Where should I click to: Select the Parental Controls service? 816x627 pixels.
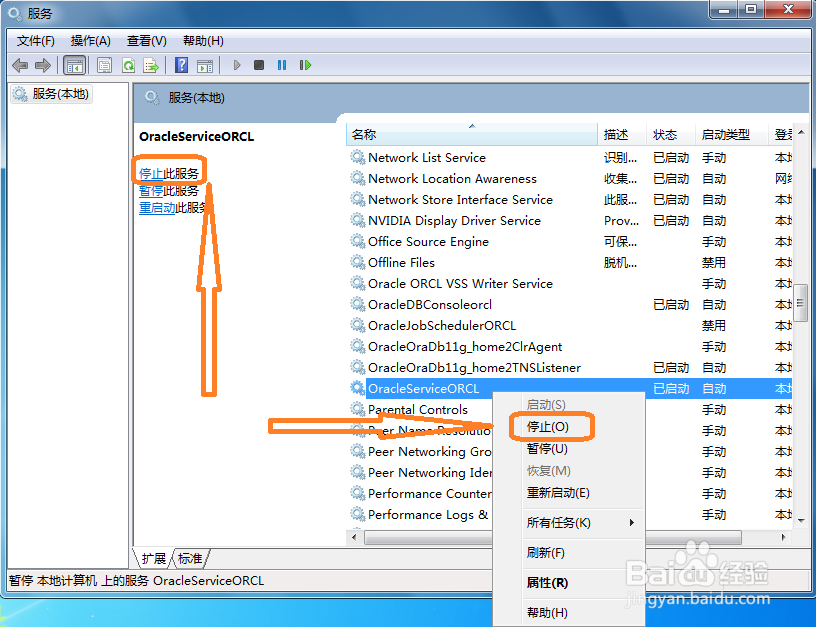(419, 410)
